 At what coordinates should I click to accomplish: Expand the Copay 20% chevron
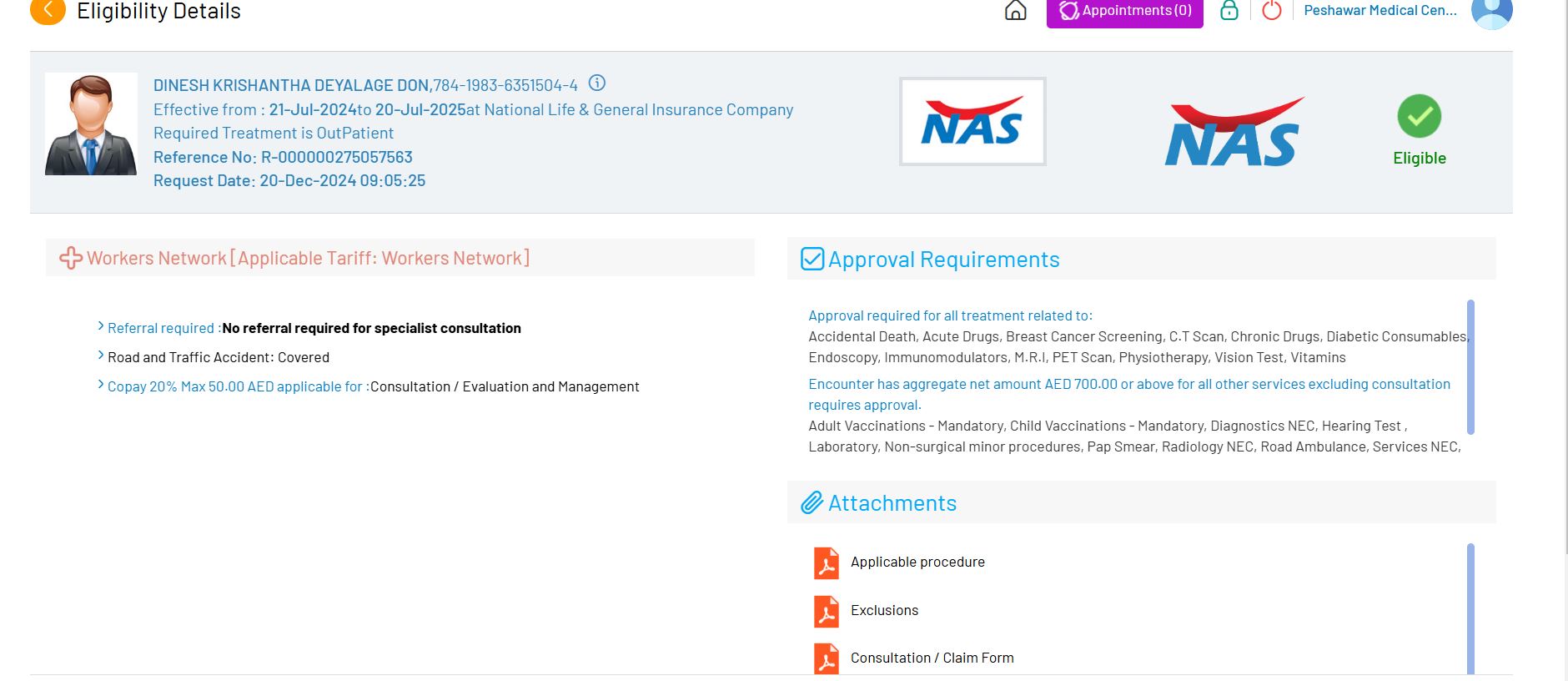101,385
